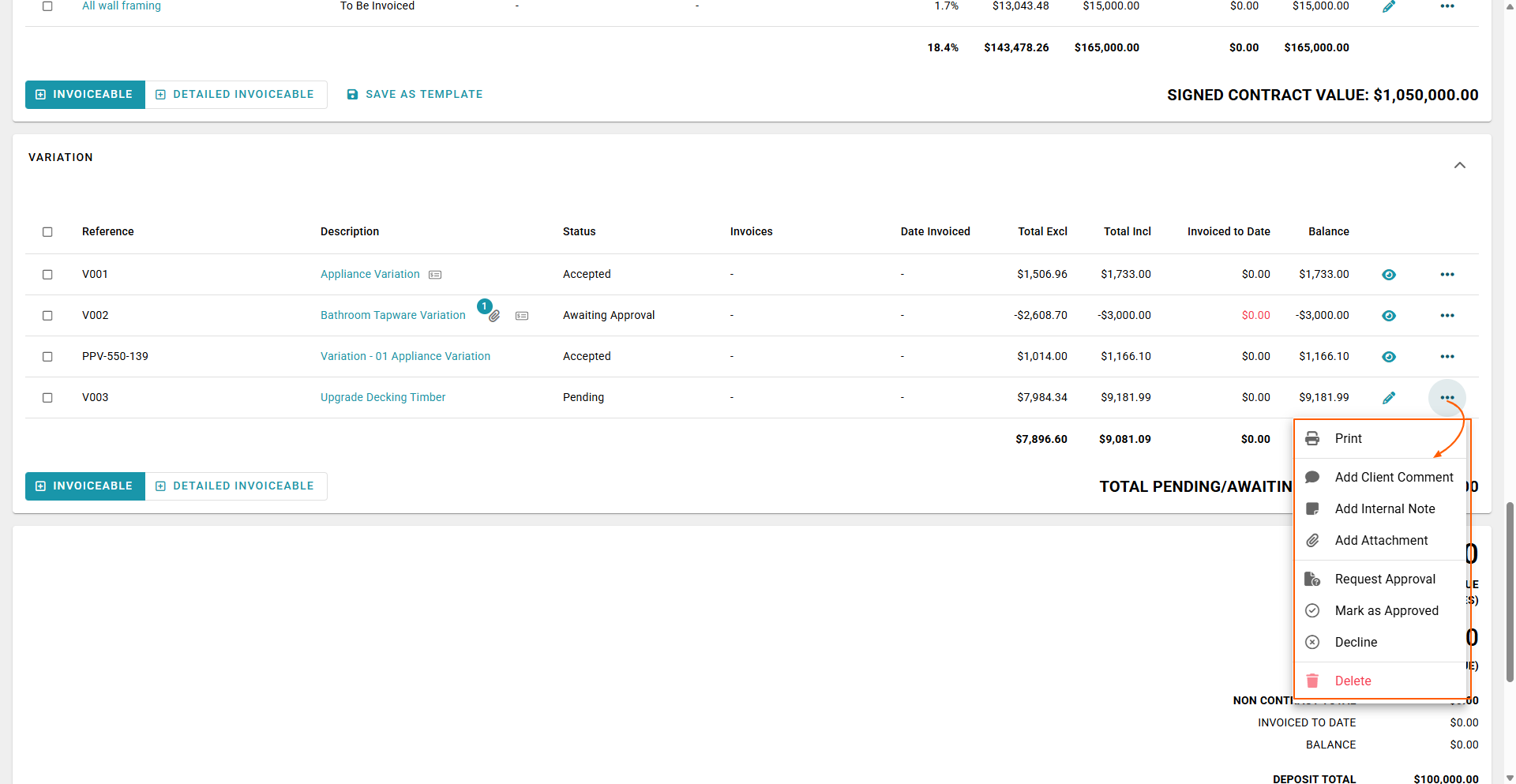Viewport: 1516px width, 784px height.
Task: Click the Pending status of V003
Action: tap(584, 397)
